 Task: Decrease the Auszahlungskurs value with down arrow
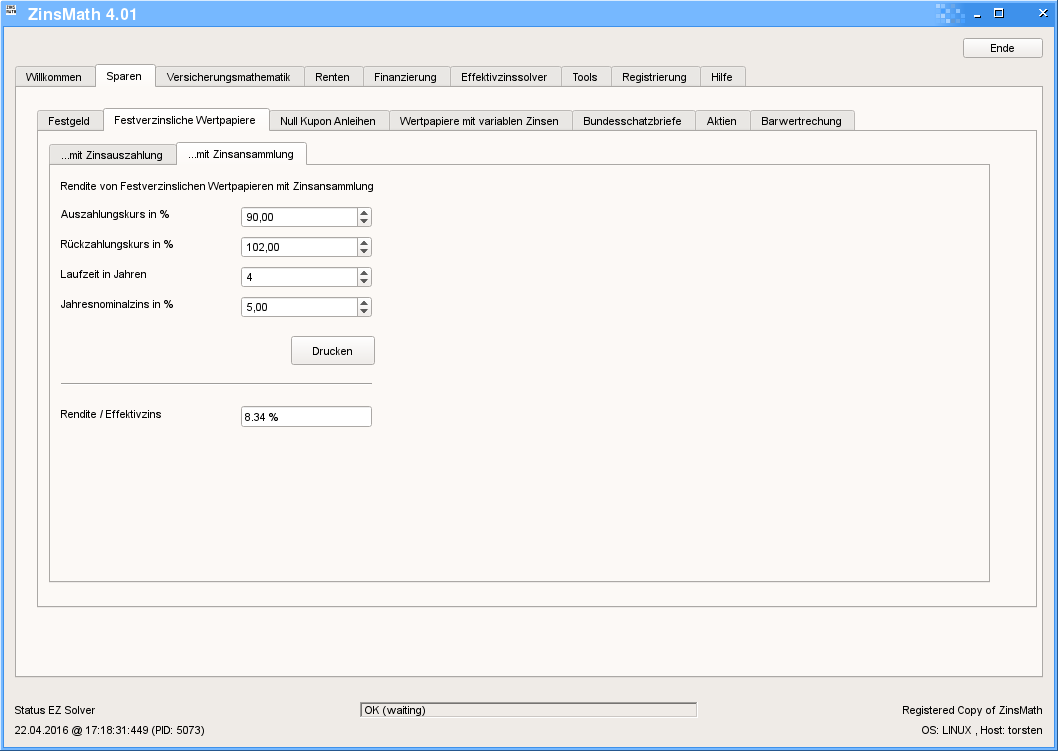click(364, 222)
